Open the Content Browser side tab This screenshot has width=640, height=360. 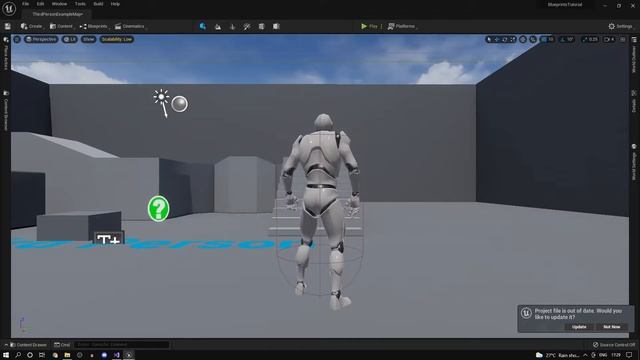(6, 111)
